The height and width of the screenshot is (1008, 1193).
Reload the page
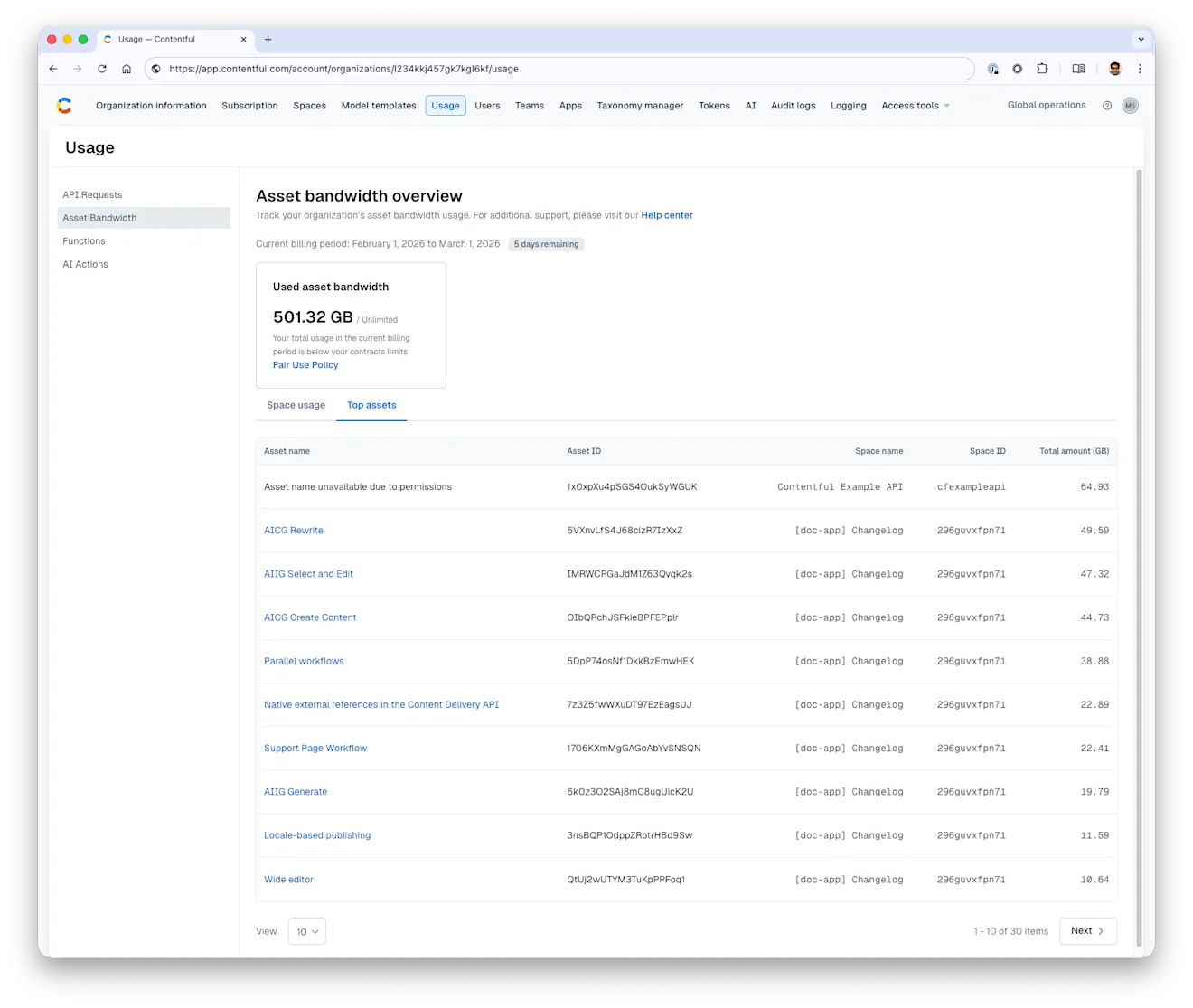tap(102, 69)
